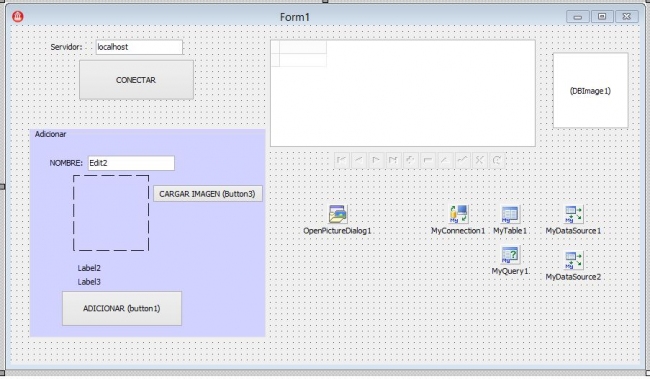Select the MyConnection1 component icon
The image size is (650, 379).
(x=458, y=214)
